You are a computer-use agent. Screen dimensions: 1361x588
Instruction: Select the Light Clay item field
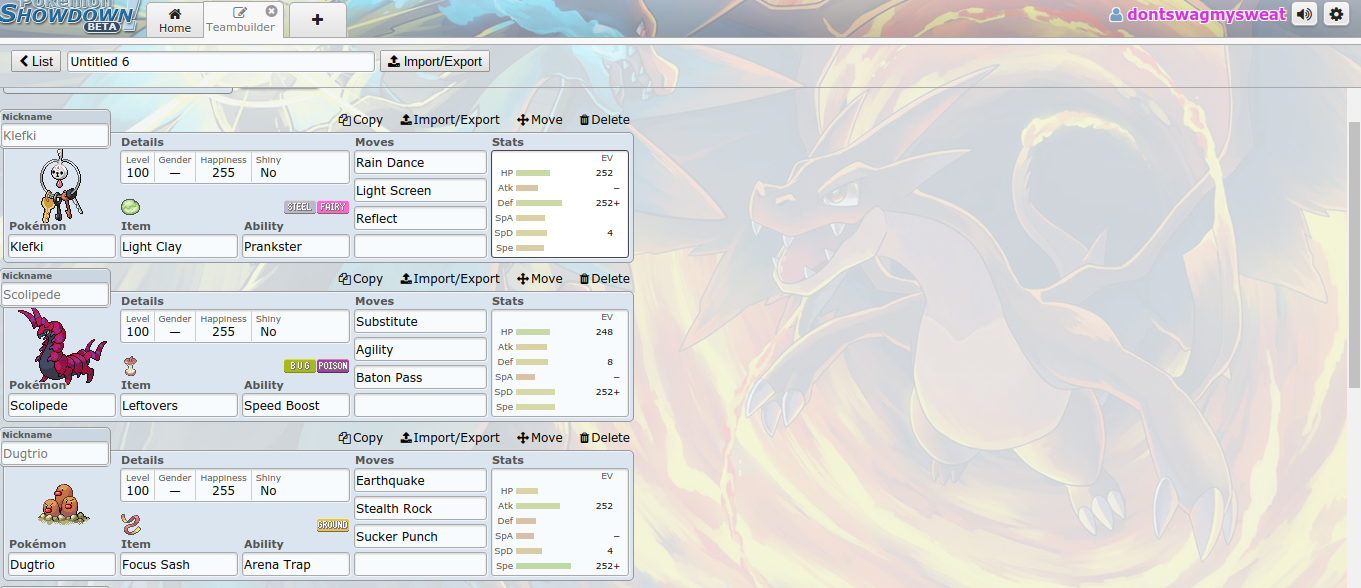pyautogui.click(x=179, y=246)
